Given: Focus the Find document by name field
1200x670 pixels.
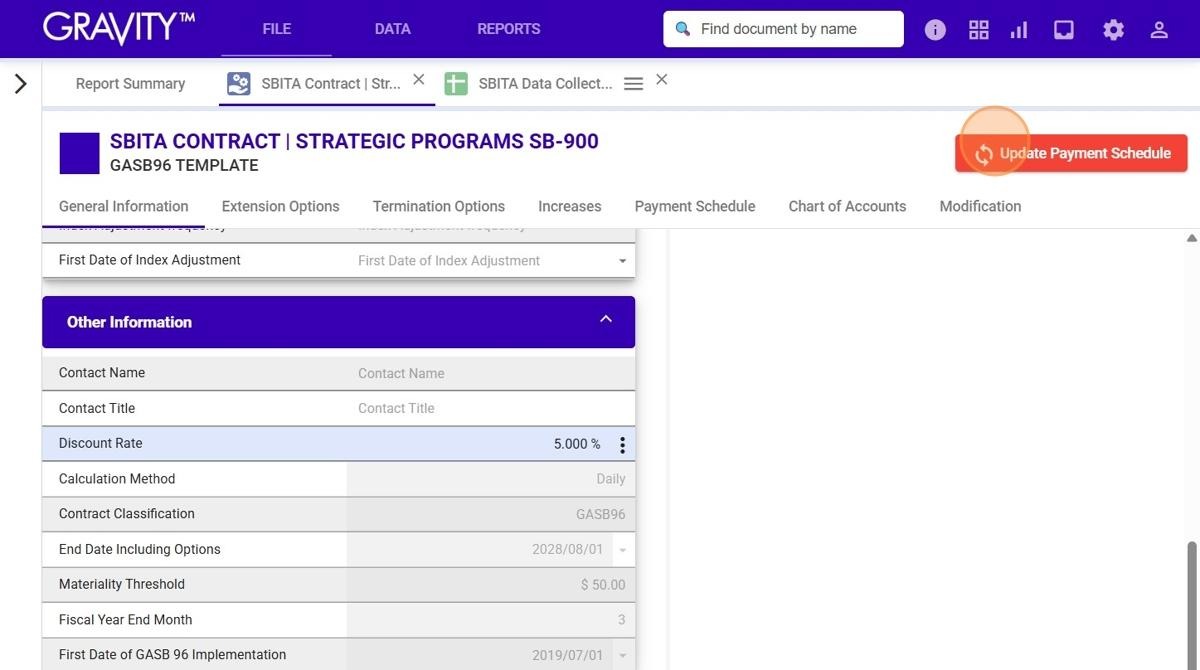Looking at the screenshot, I should coord(783,29).
